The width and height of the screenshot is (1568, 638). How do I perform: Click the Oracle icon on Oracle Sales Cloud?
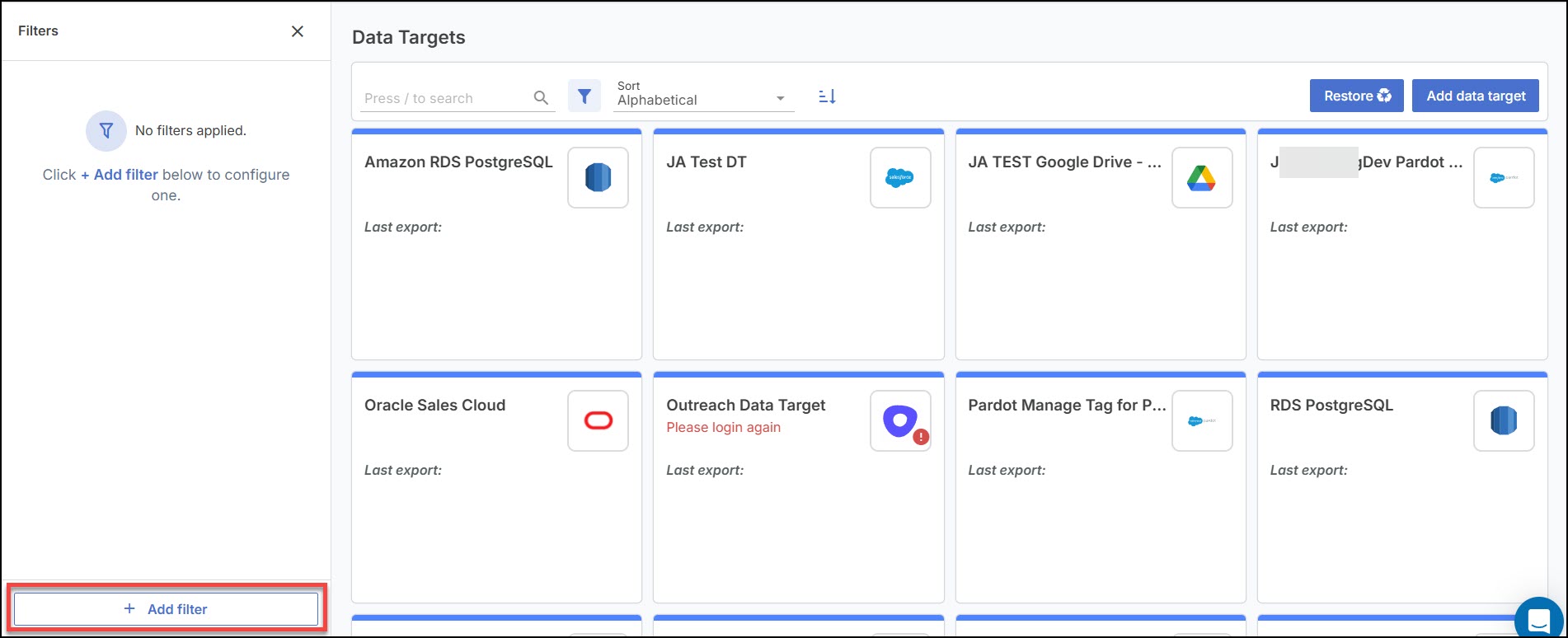coord(598,420)
